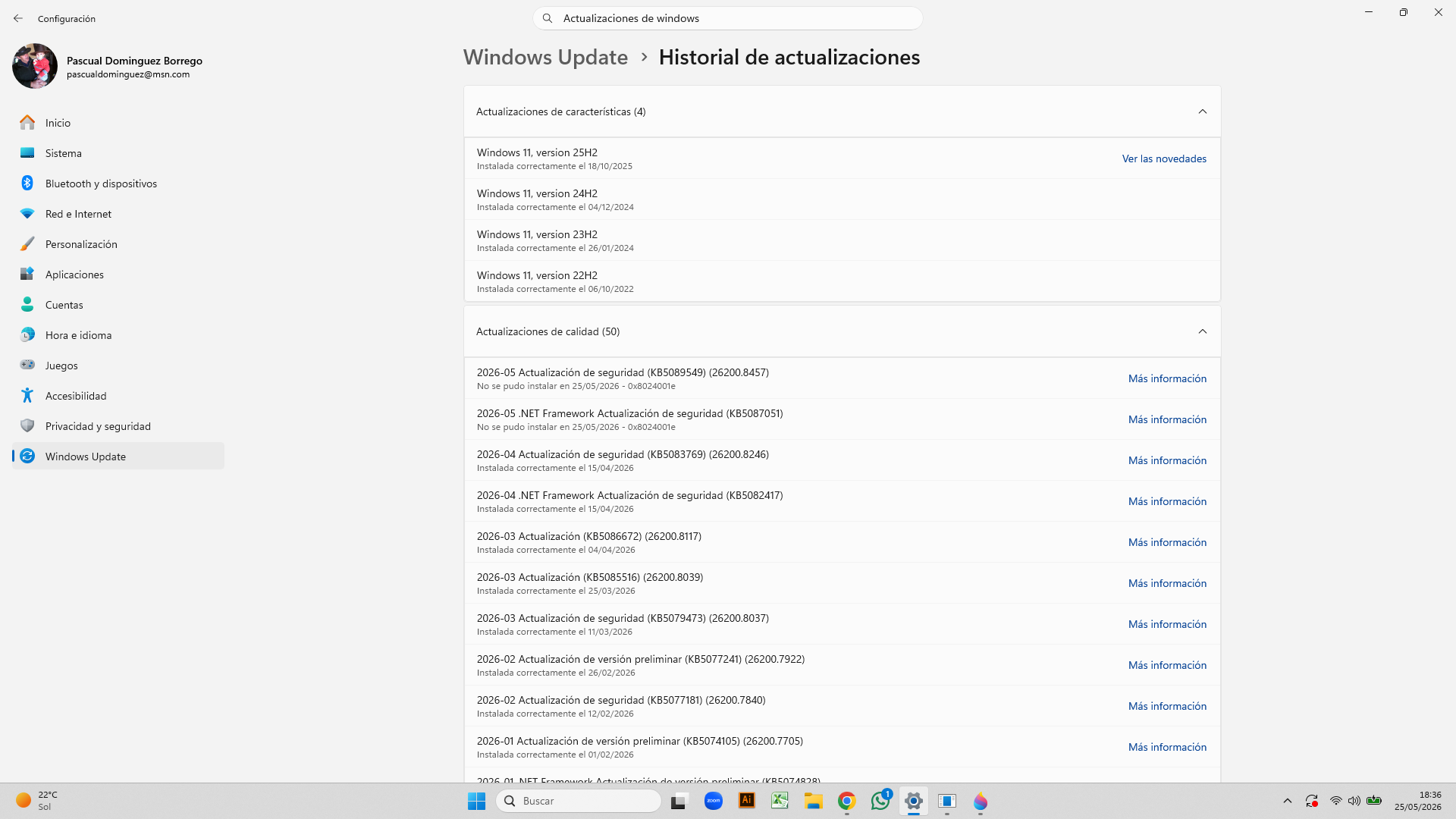The image size is (1456, 819).
Task: Click the Windows 11, version 22H2 entry
Action: click(842, 281)
